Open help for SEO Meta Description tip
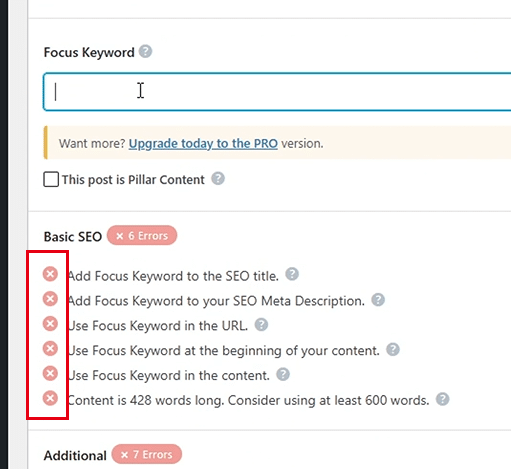This screenshot has width=511, height=469. [x=378, y=300]
